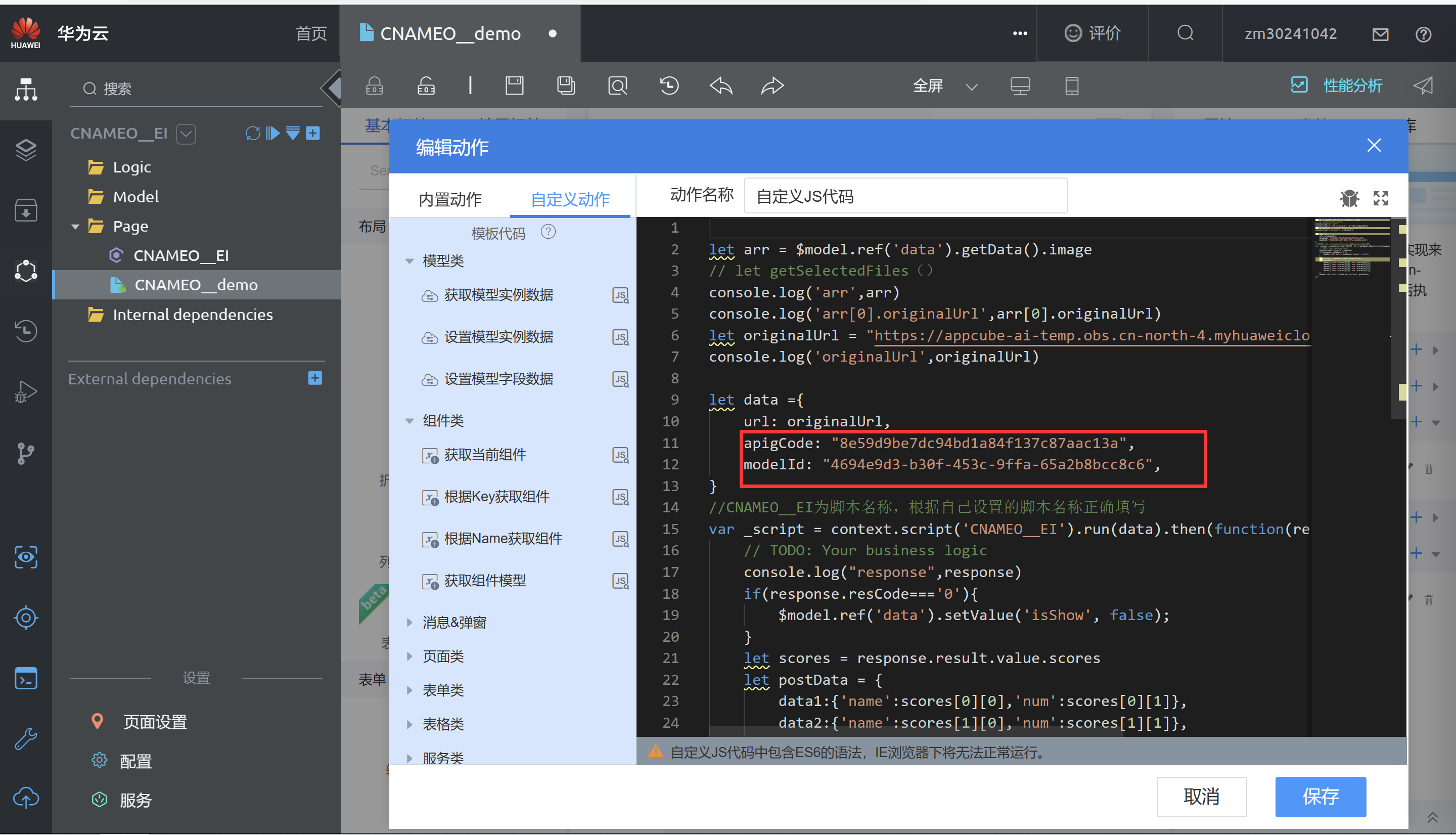Open the mail envelope icon
This screenshot has width=1456, height=835.
(x=1380, y=34)
